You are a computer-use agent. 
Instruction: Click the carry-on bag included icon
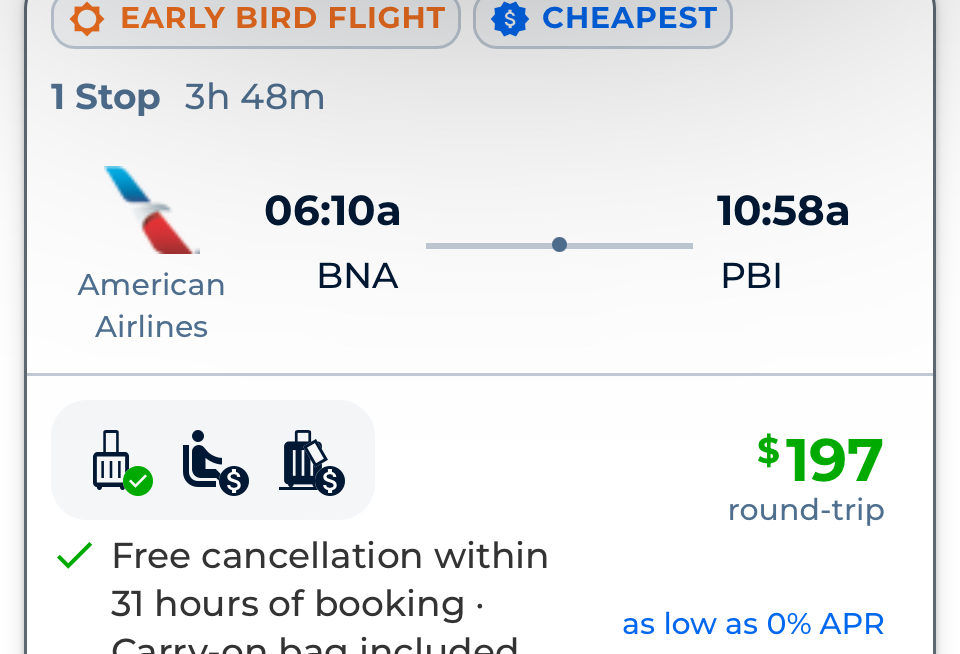tap(122, 462)
